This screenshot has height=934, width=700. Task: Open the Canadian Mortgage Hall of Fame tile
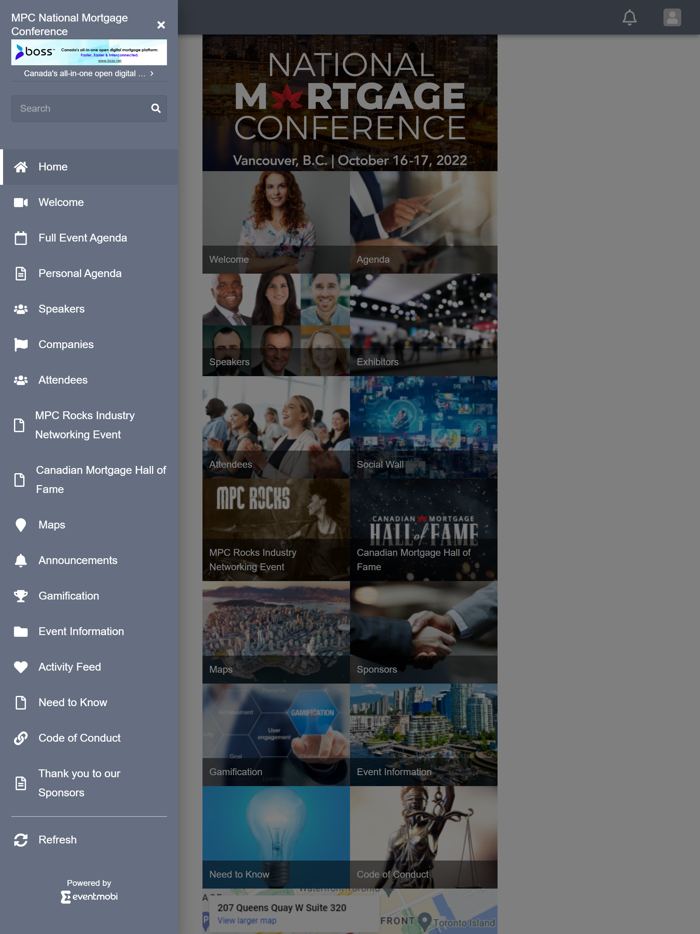pyautogui.click(x=424, y=530)
